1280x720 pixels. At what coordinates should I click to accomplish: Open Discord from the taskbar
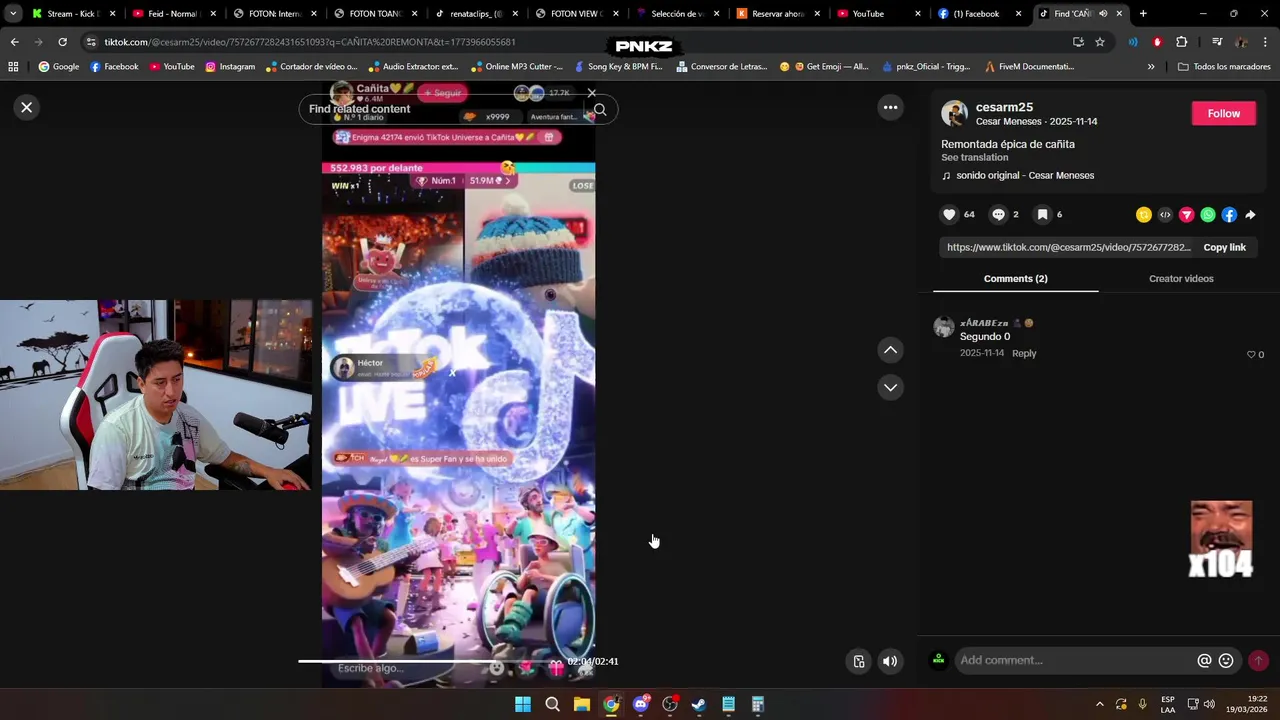[641, 704]
